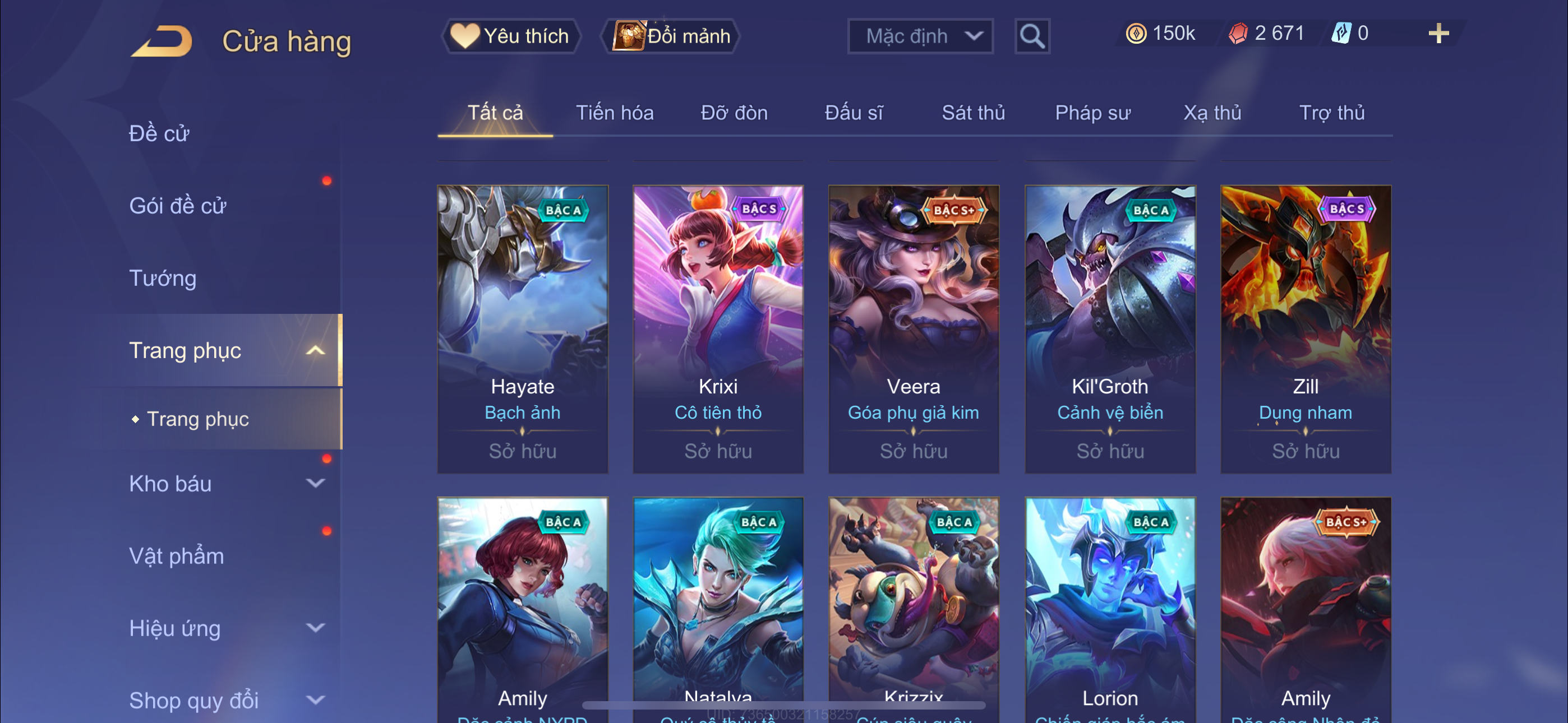
Task: Click the blue voucher currency icon
Action: point(1341,33)
